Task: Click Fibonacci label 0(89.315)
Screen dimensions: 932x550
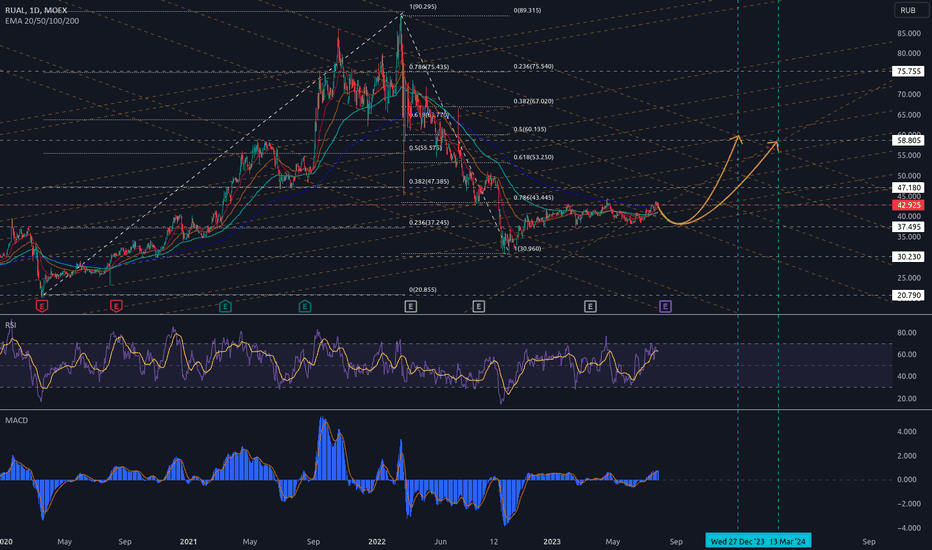Action: click(527, 10)
